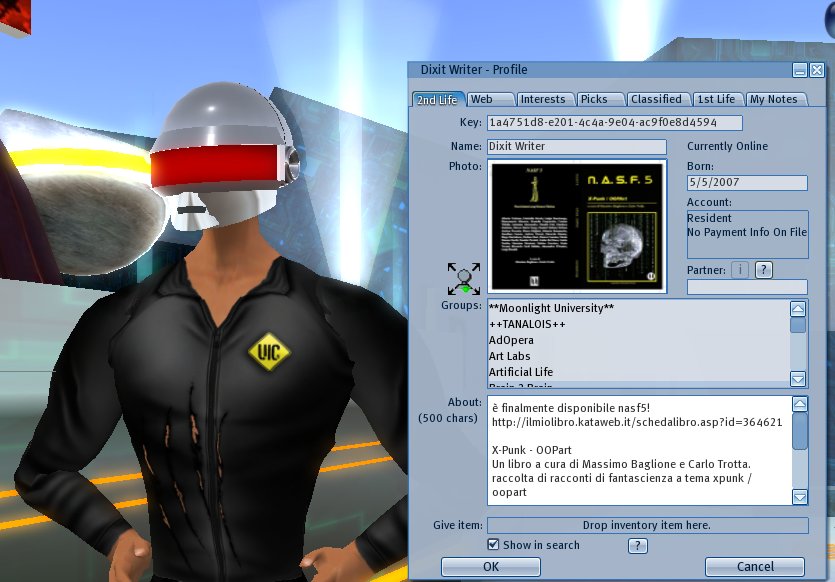This screenshot has width=835, height=582.
Task: Click the 'No Payment Info On File' text
Action: click(x=747, y=232)
